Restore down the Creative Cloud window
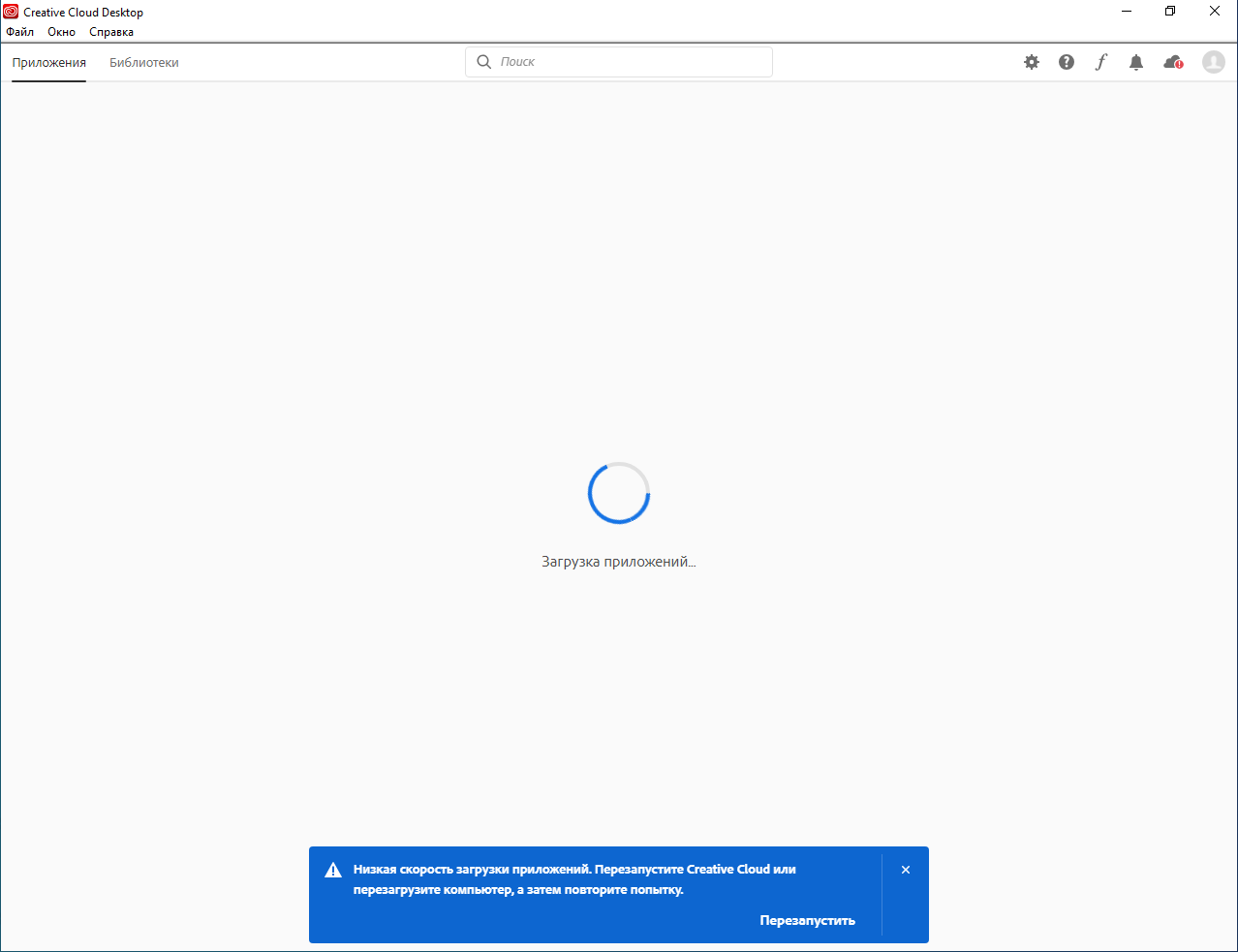The height and width of the screenshot is (952, 1238). click(1170, 12)
